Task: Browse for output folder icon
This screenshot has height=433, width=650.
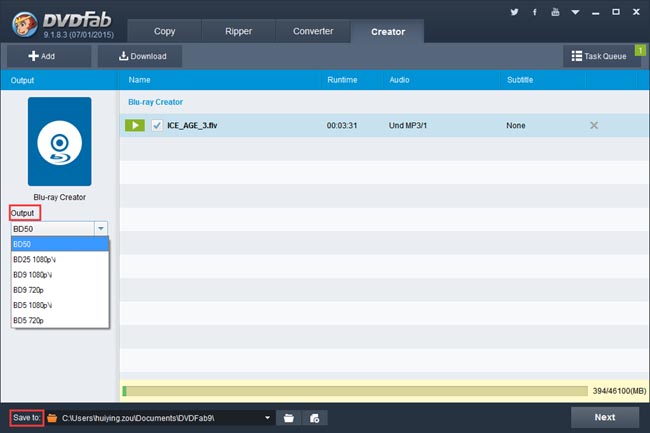Action: 289,418
